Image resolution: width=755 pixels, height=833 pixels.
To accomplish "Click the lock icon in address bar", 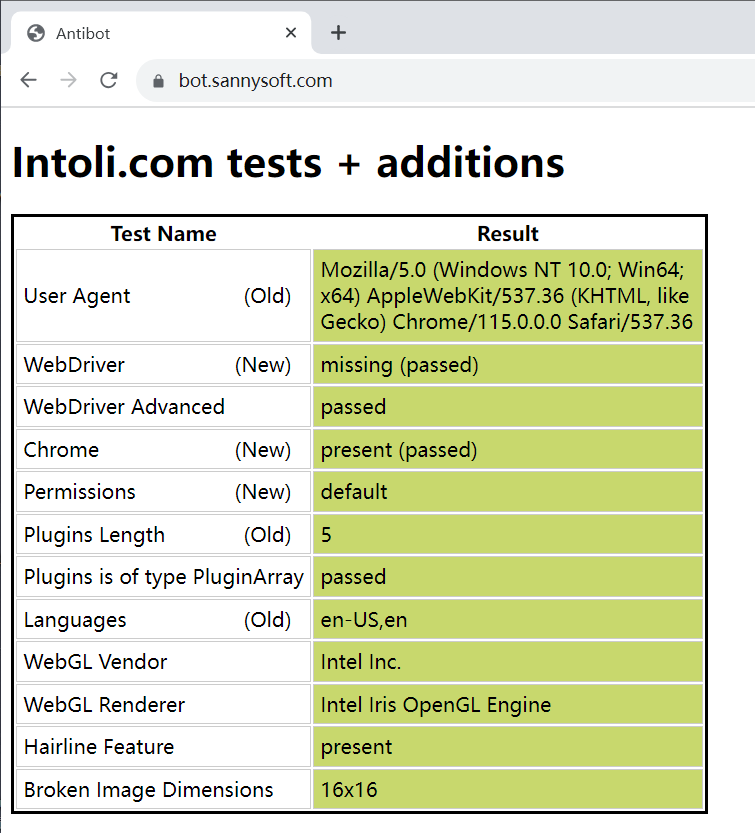I will (158, 81).
